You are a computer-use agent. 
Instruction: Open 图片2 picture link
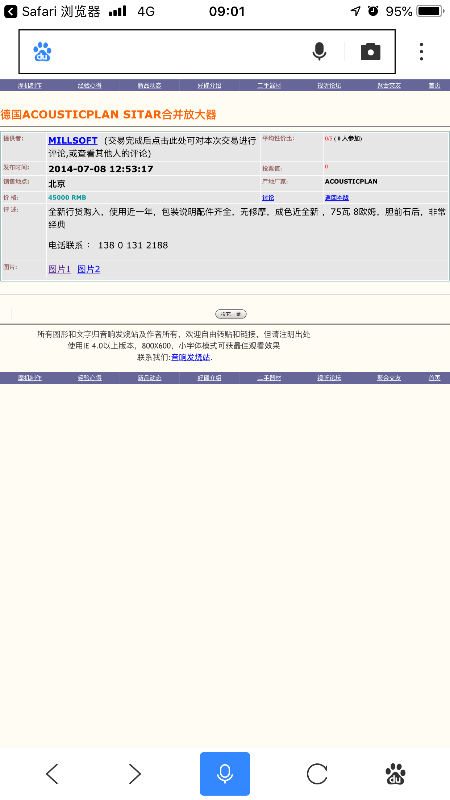click(88, 269)
